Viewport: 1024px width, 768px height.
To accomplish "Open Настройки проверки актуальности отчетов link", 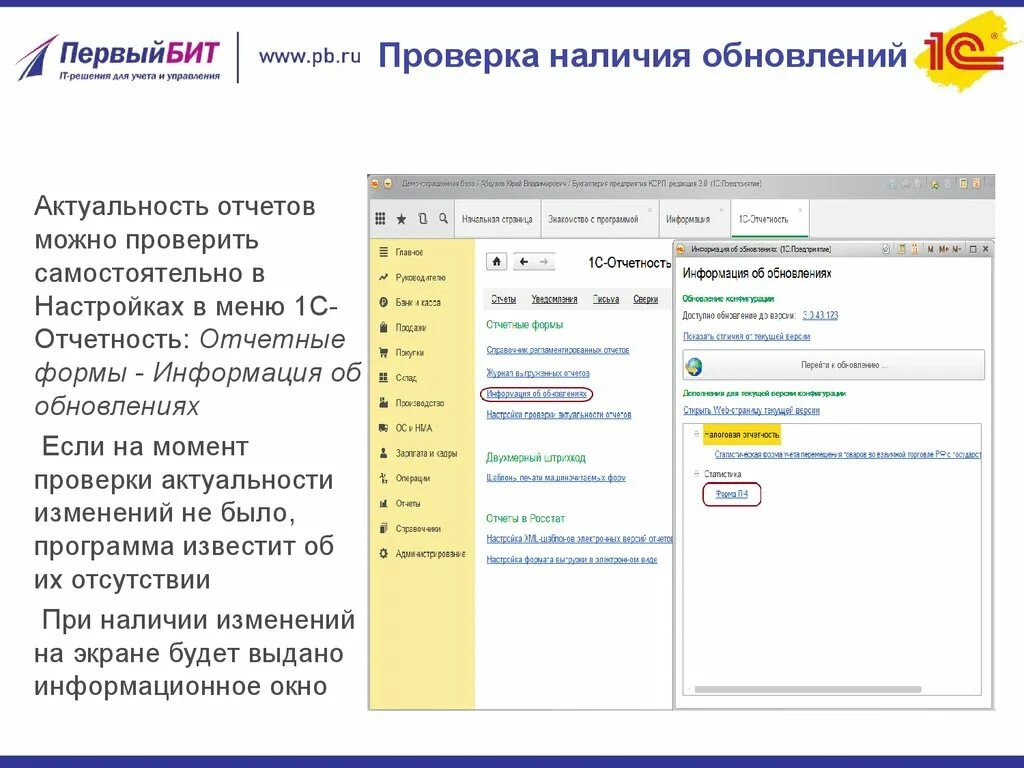I will pos(559,415).
